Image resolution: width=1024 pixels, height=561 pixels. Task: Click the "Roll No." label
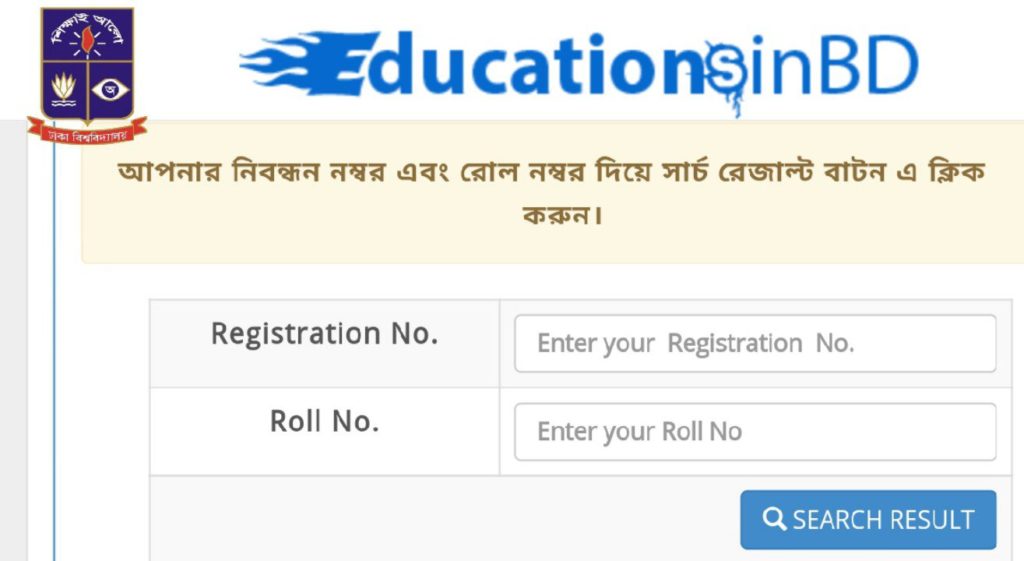(324, 422)
